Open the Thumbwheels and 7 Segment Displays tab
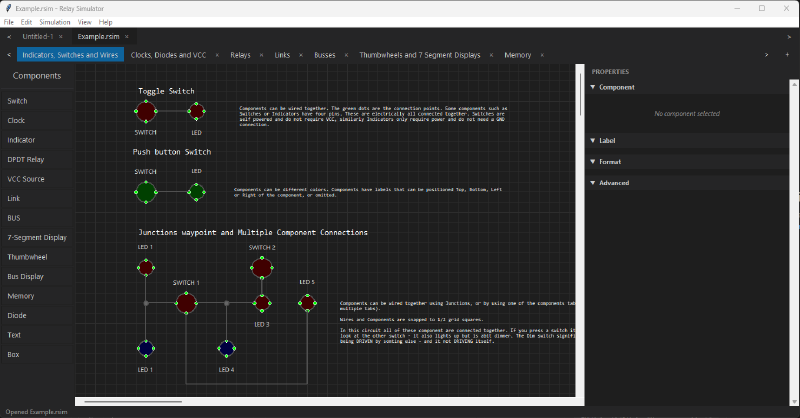The width and height of the screenshot is (800, 418). point(419,55)
